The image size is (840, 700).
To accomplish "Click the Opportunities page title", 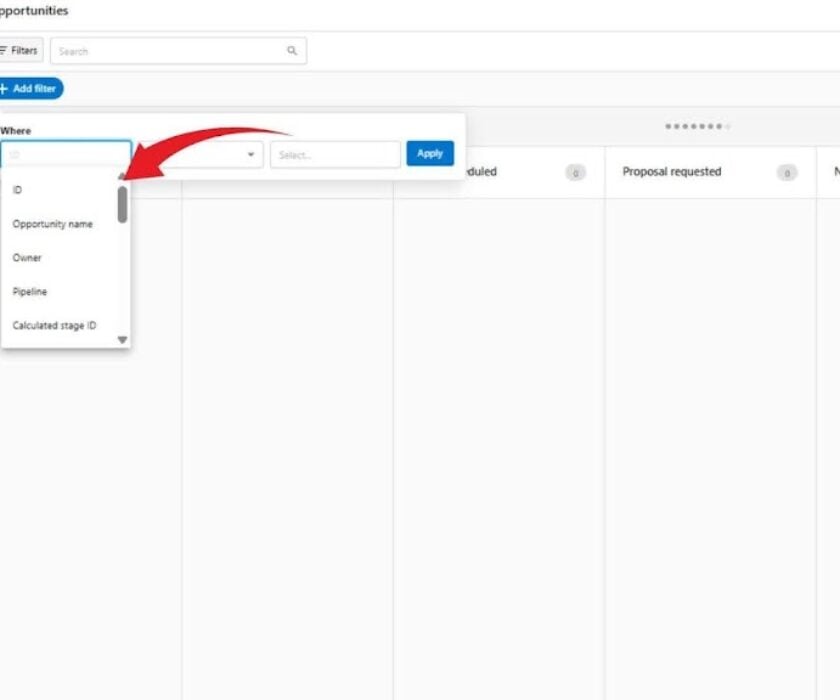I will click(x=34, y=11).
